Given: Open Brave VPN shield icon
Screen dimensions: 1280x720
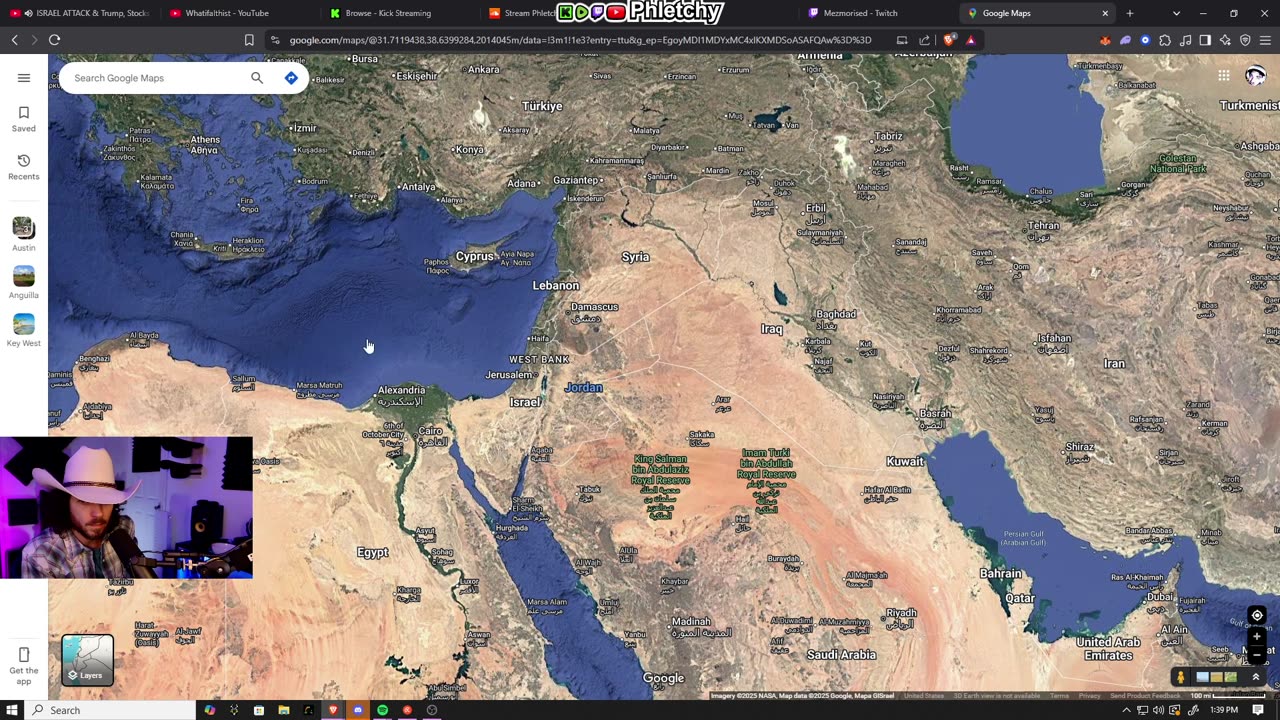Looking at the screenshot, I should click(1245, 40).
